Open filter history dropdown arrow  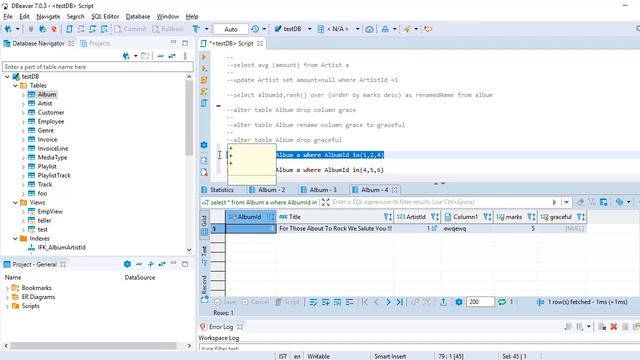[x=566, y=202]
